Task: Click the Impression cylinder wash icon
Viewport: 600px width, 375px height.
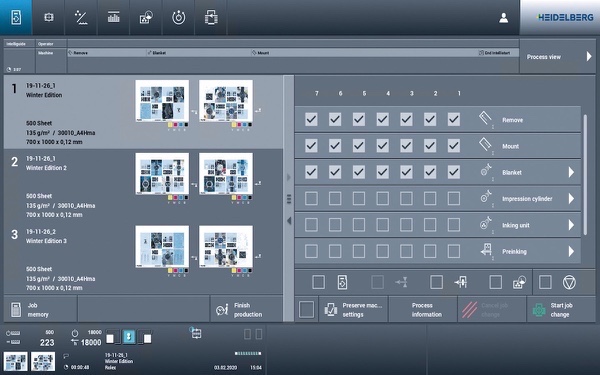Action: click(486, 197)
